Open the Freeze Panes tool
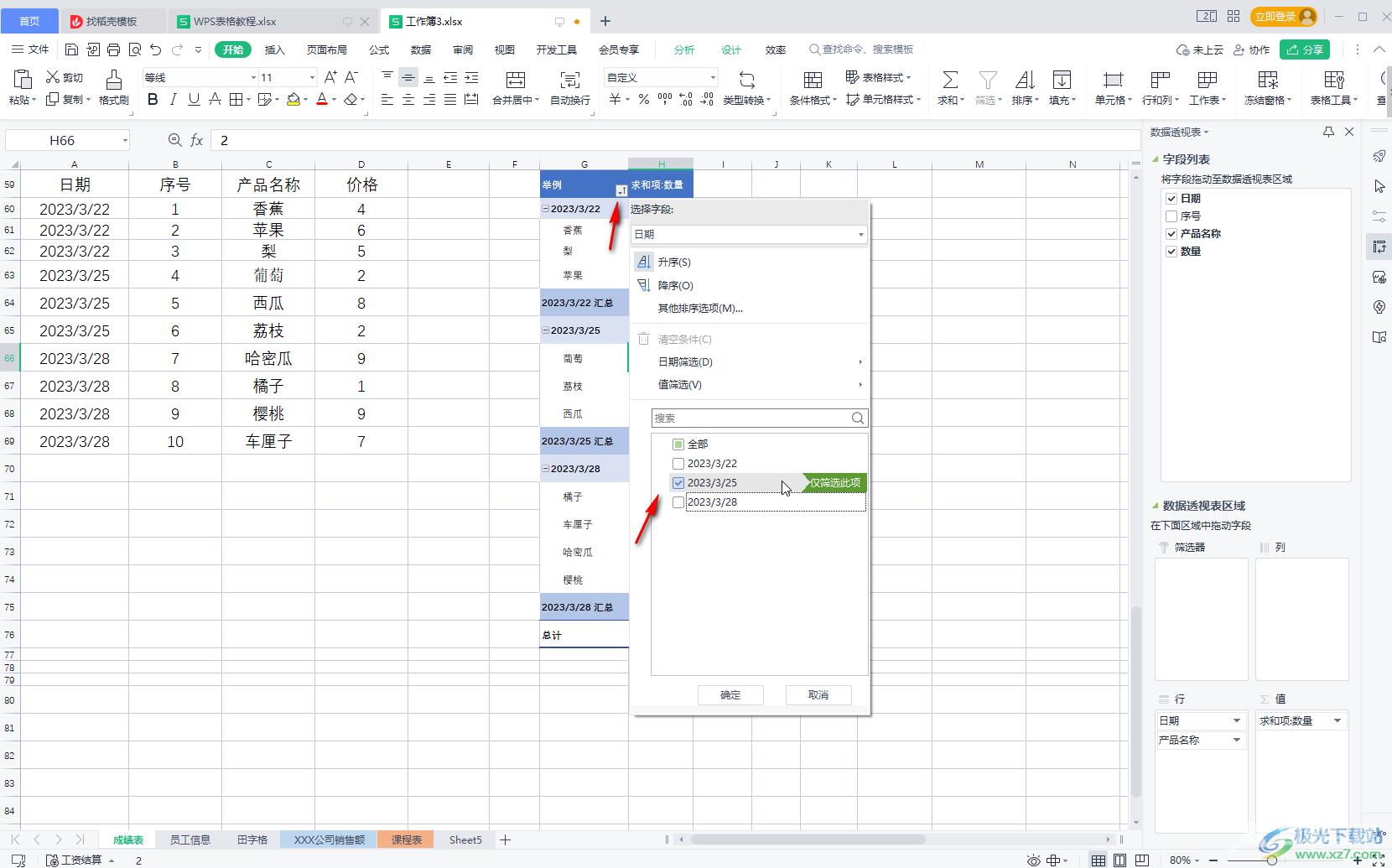The image size is (1392, 868). point(1268,80)
